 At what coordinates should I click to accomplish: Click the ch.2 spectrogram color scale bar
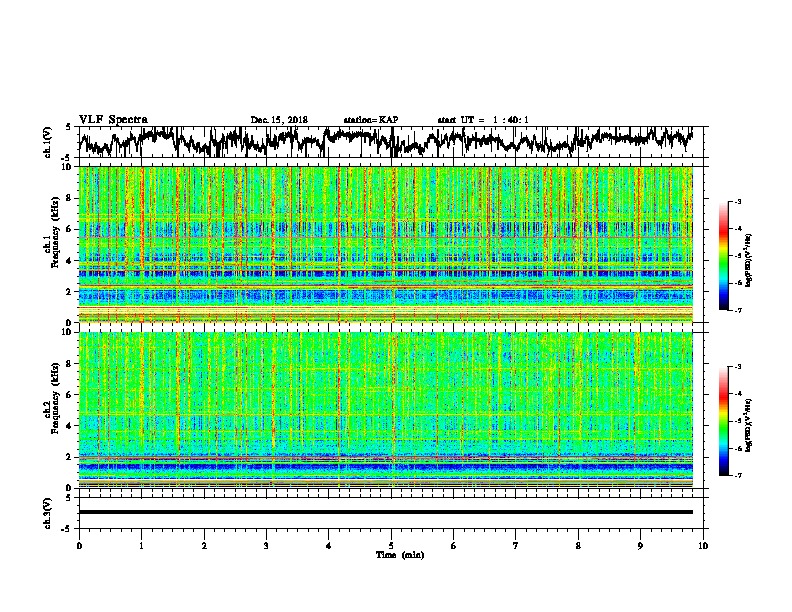click(x=723, y=421)
